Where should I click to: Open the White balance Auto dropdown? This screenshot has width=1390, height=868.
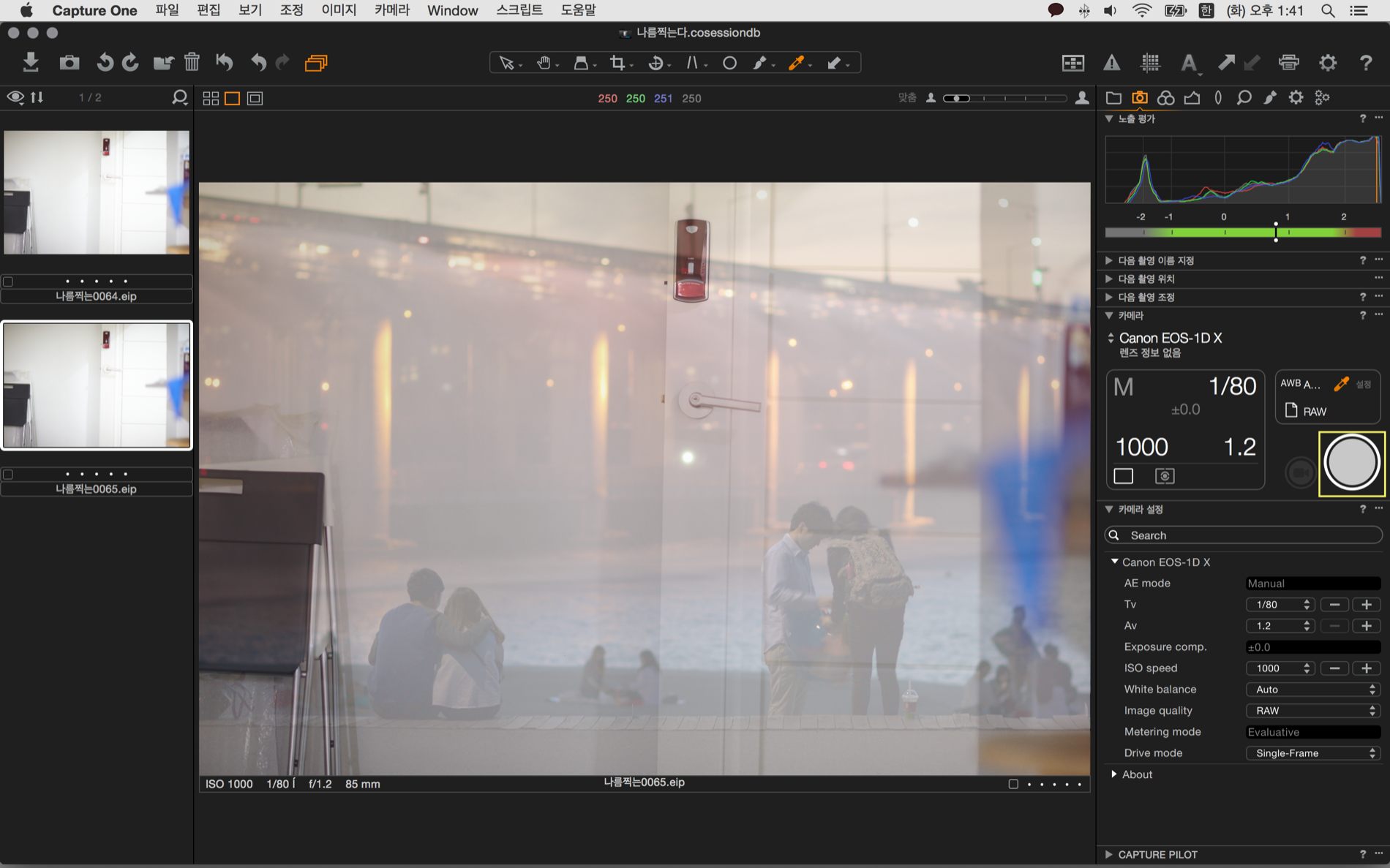click(1312, 690)
